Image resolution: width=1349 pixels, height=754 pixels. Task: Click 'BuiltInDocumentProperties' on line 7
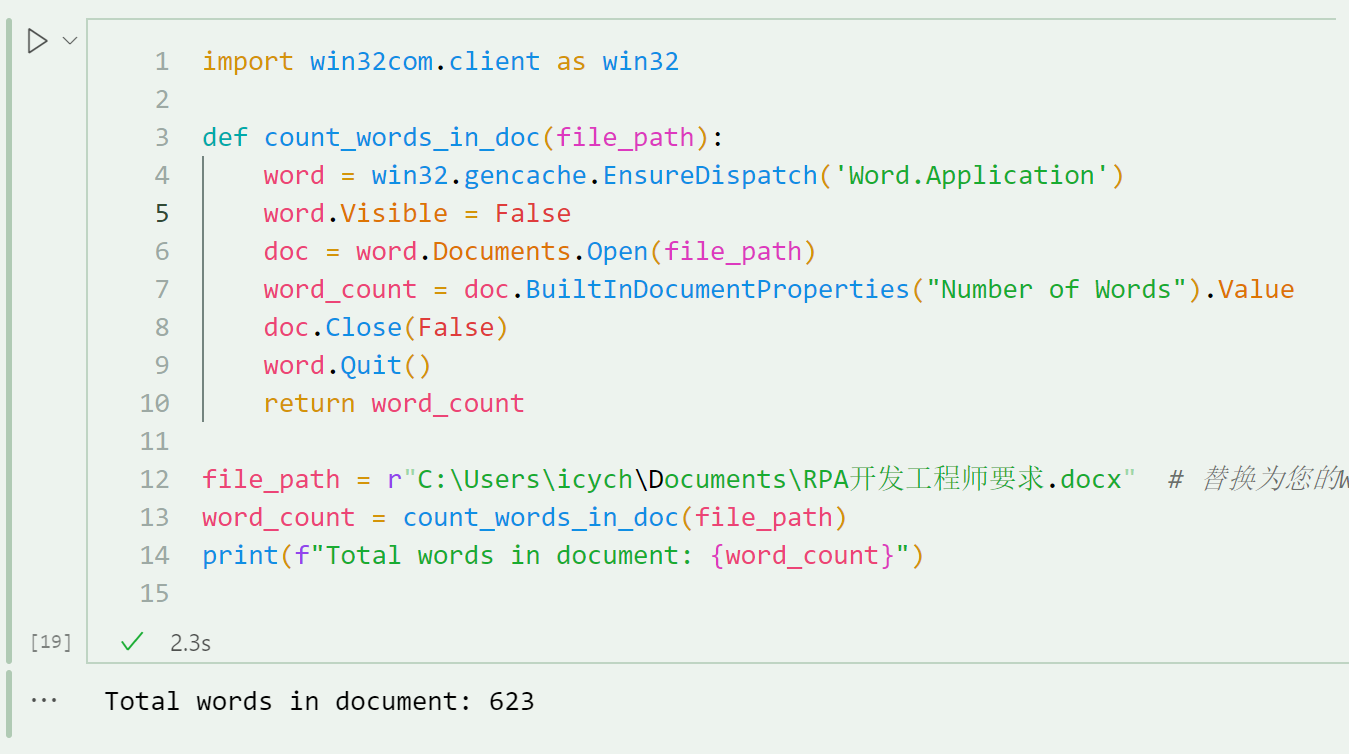[x=717, y=290]
